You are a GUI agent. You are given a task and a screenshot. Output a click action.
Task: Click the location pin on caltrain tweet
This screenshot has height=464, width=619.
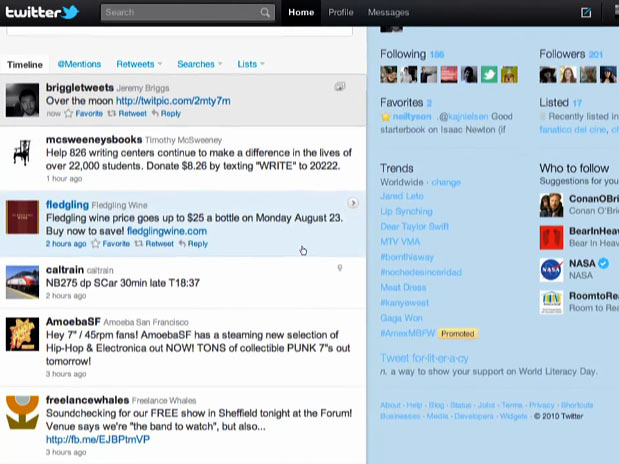(340, 268)
